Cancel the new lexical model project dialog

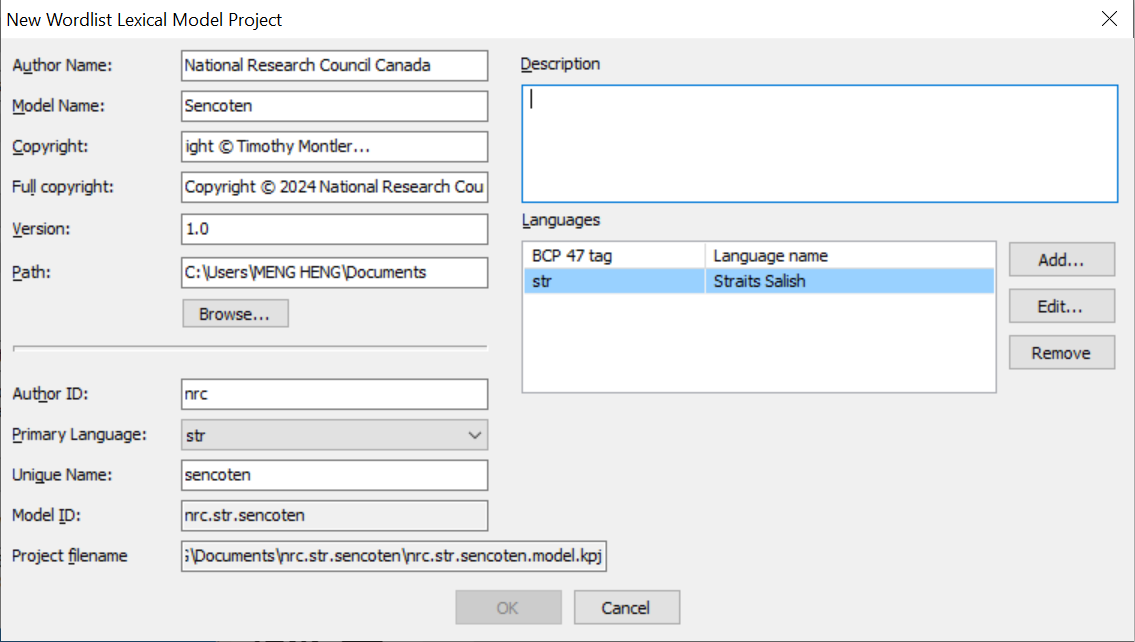click(x=627, y=607)
